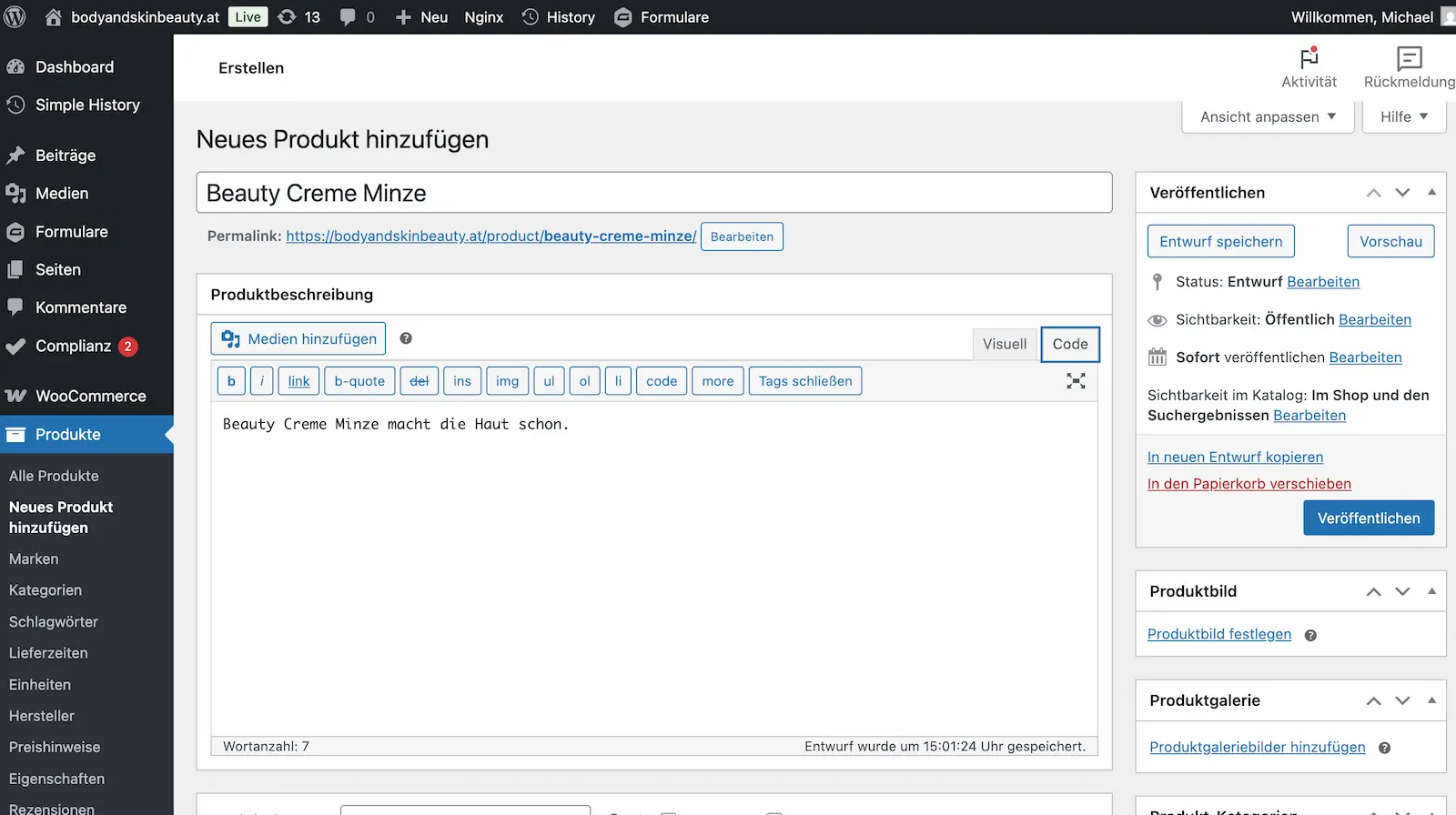Expand the Ansicht anpassen dropdown
The width and height of the screenshot is (1456, 815).
(1268, 116)
